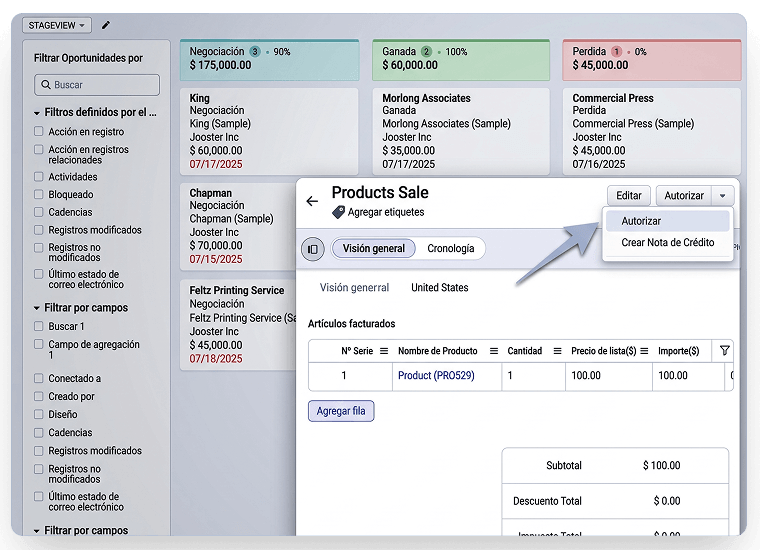Click the Importe($) column header

click(679, 351)
